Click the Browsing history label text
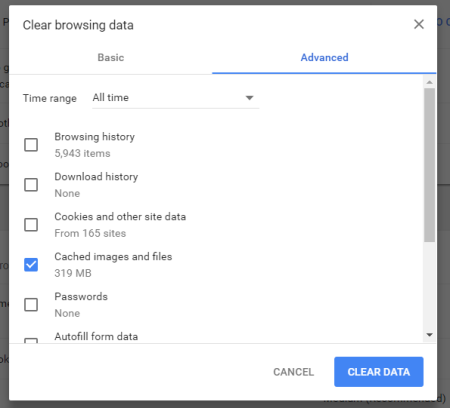The height and width of the screenshot is (408, 450). pos(95,137)
